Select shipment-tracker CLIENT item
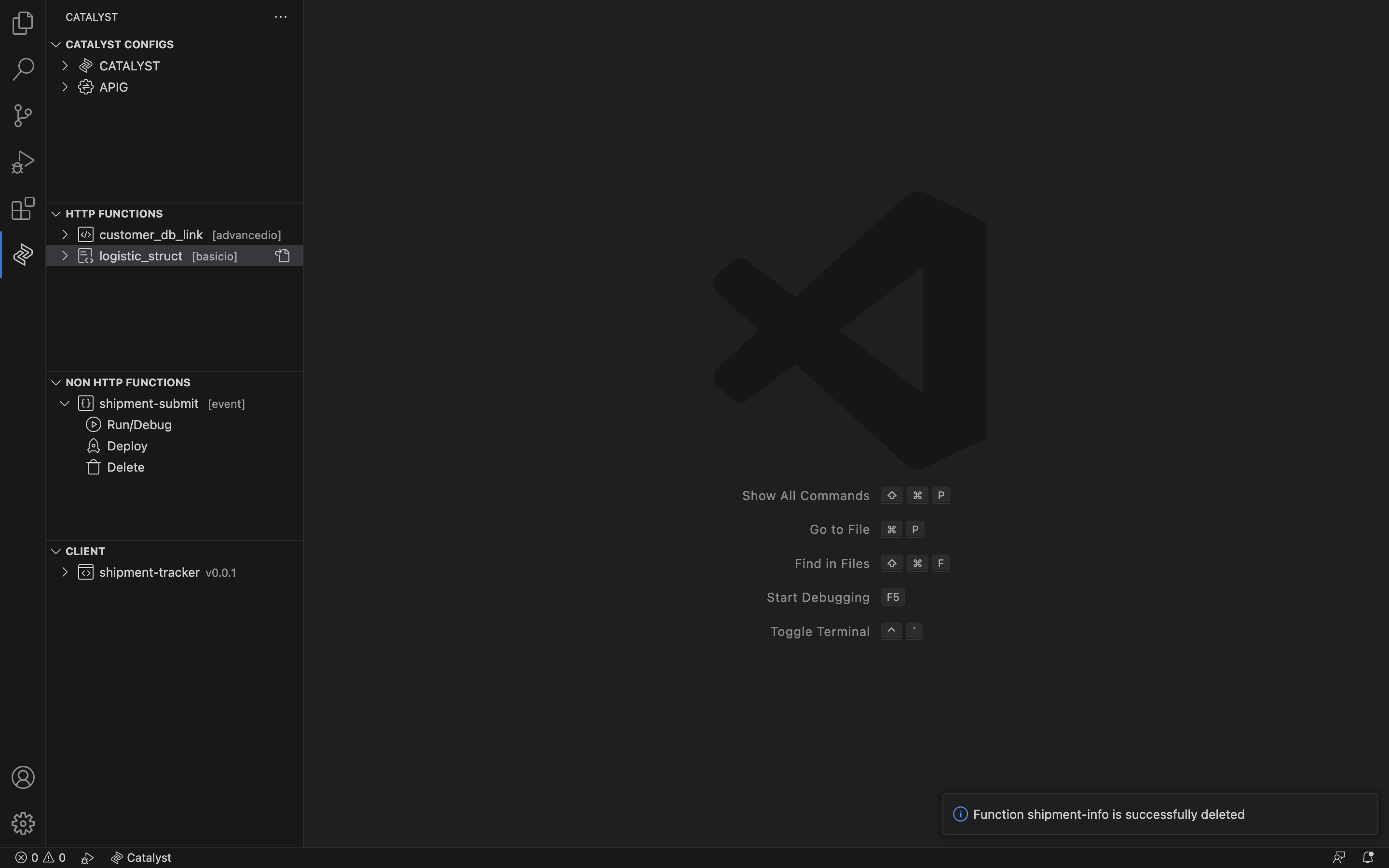 (149, 572)
